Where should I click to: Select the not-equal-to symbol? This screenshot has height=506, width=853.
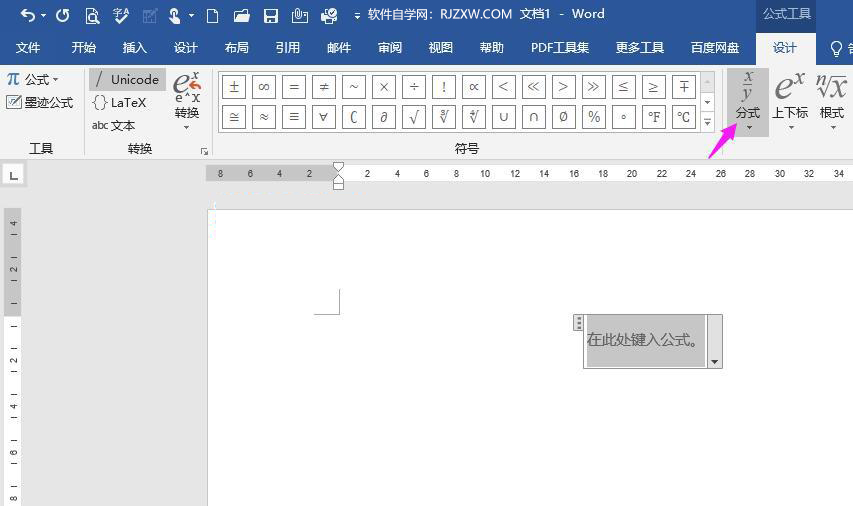click(324, 87)
